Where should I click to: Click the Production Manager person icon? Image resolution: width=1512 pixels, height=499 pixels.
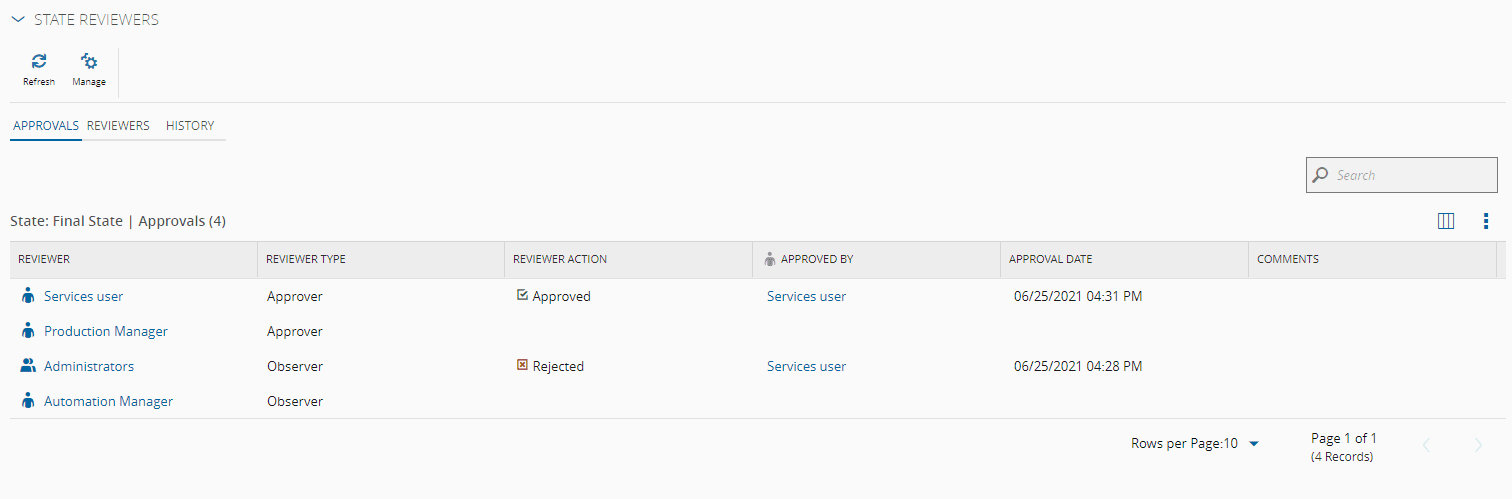click(28, 331)
